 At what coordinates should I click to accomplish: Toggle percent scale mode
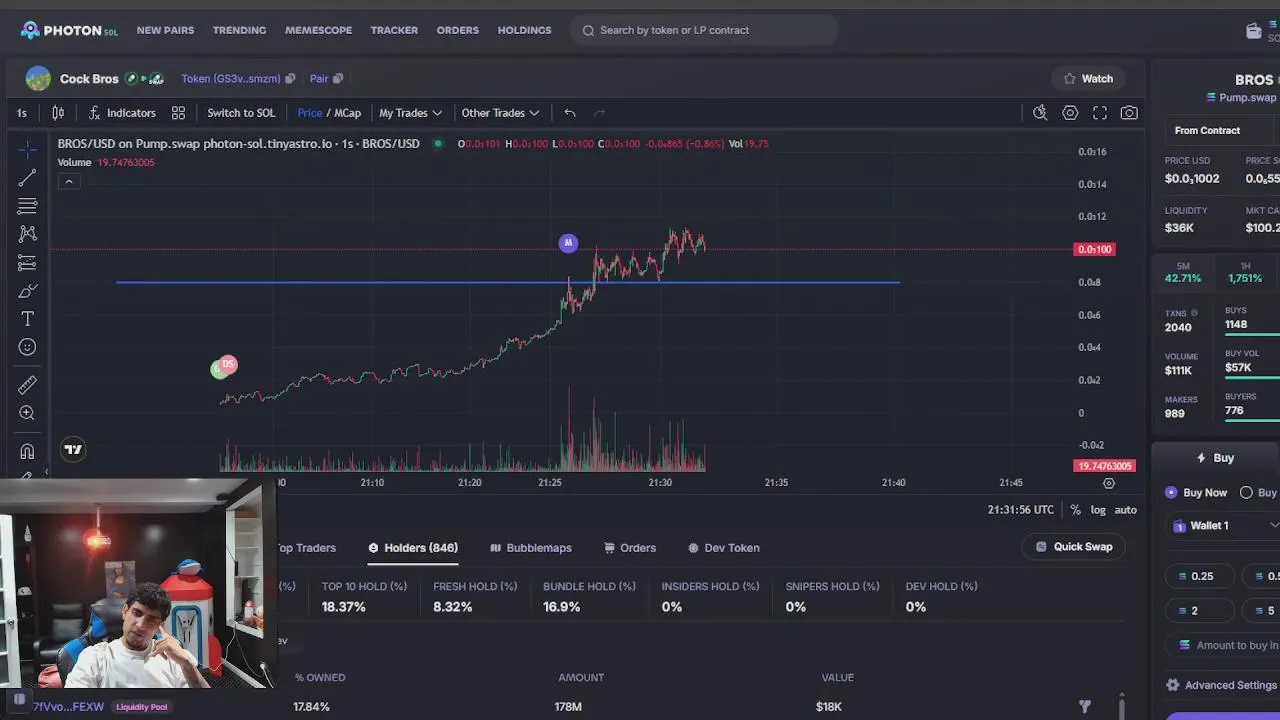click(1075, 510)
